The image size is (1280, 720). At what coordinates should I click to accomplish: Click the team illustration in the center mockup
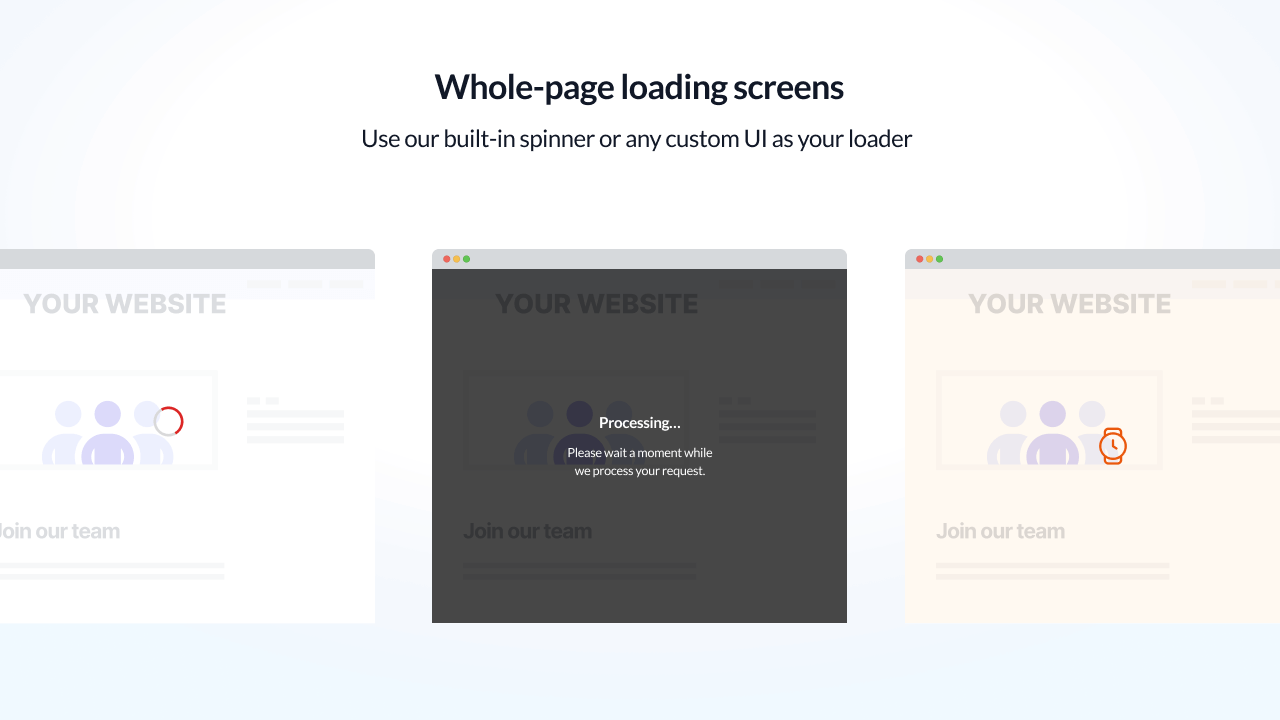576,430
